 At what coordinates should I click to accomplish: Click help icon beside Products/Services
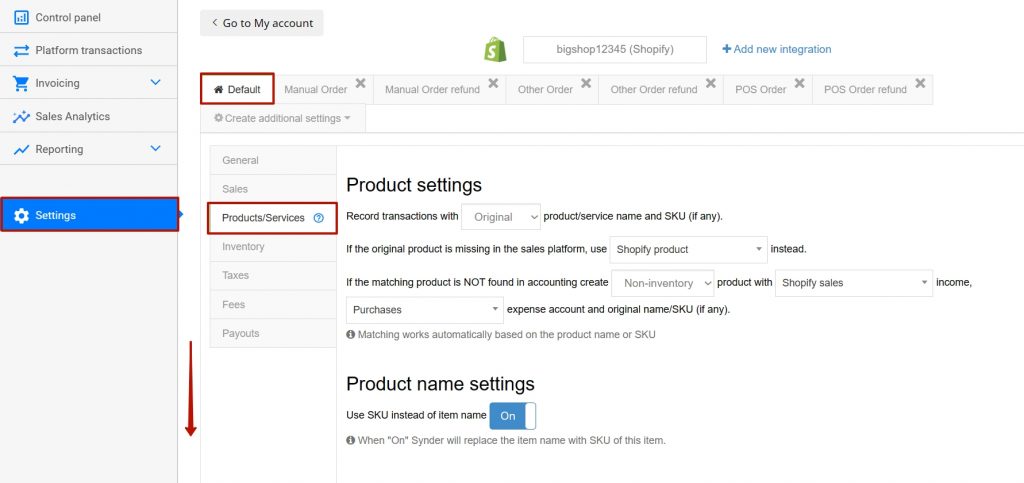point(319,218)
